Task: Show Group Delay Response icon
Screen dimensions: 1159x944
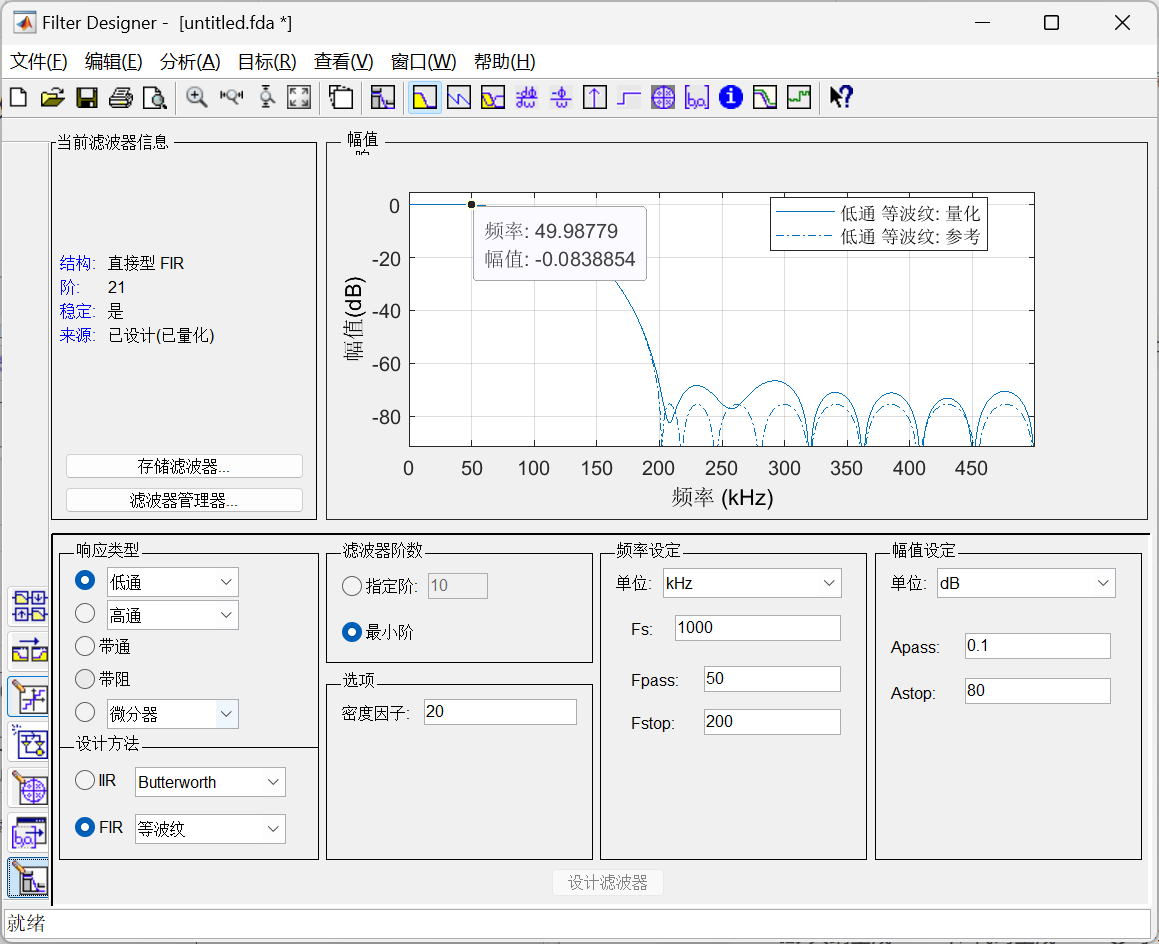Action: click(x=526, y=97)
